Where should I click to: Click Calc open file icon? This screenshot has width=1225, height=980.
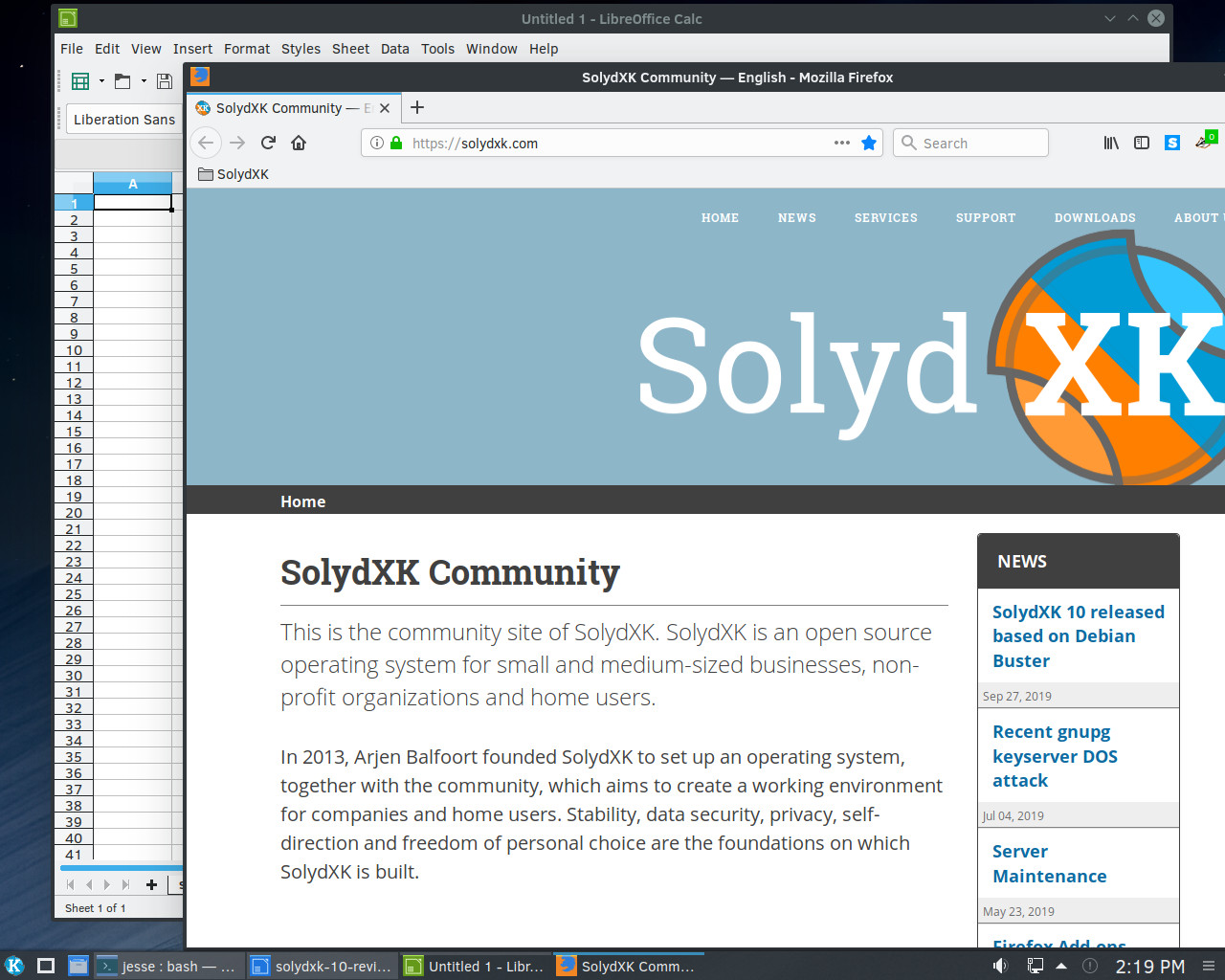tap(122, 81)
